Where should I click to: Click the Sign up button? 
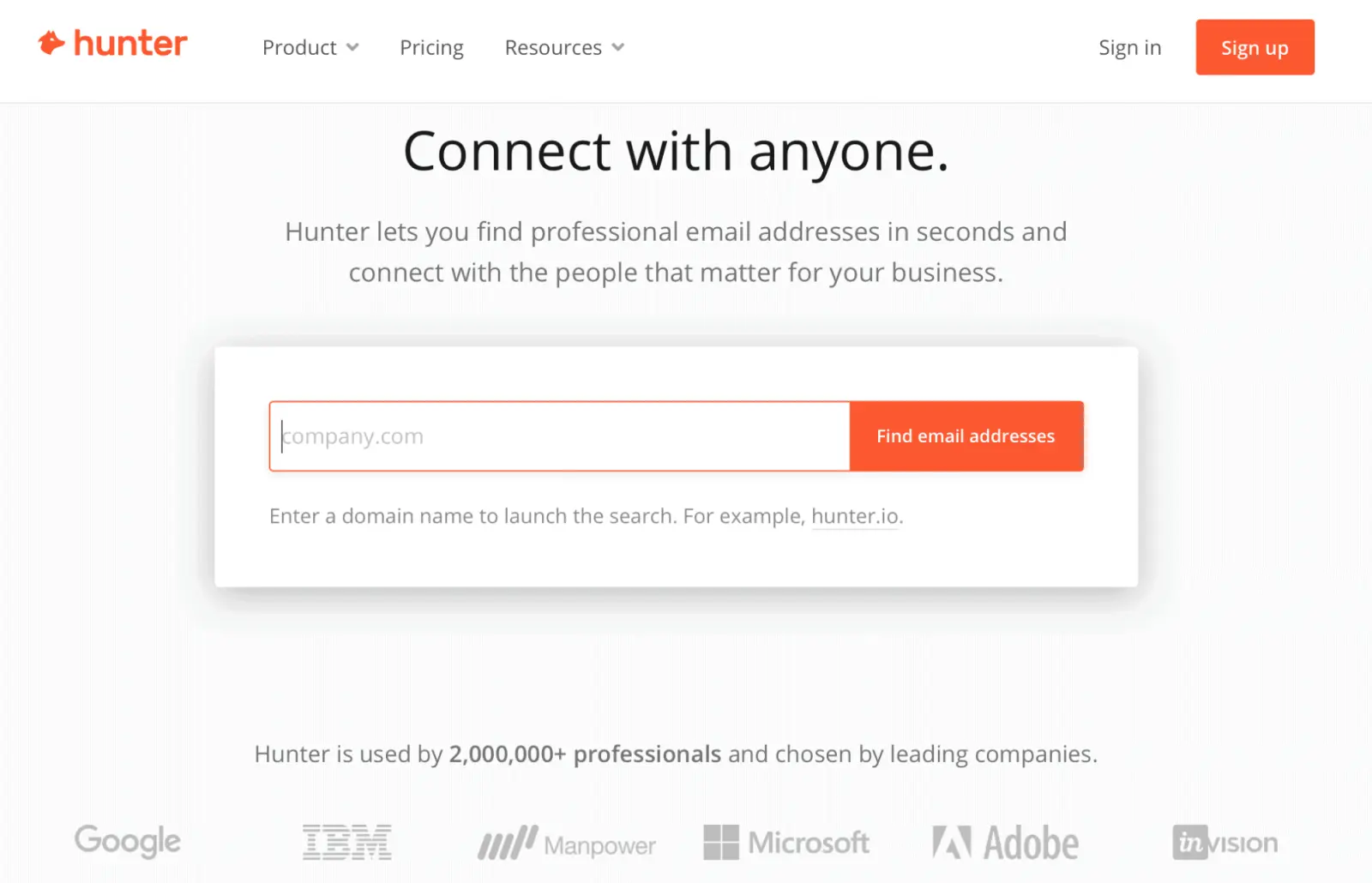[1255, 47]
